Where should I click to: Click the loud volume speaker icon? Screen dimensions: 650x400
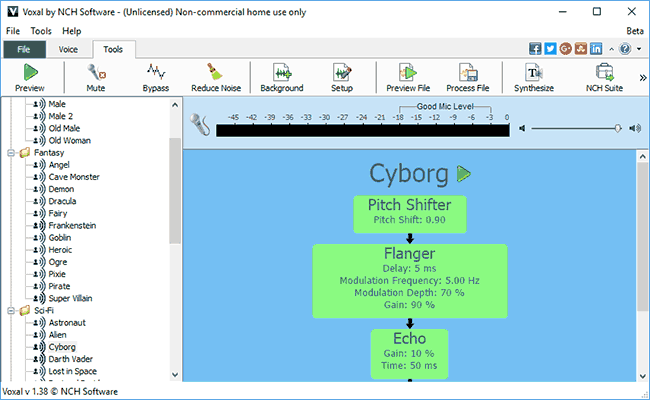635,128
